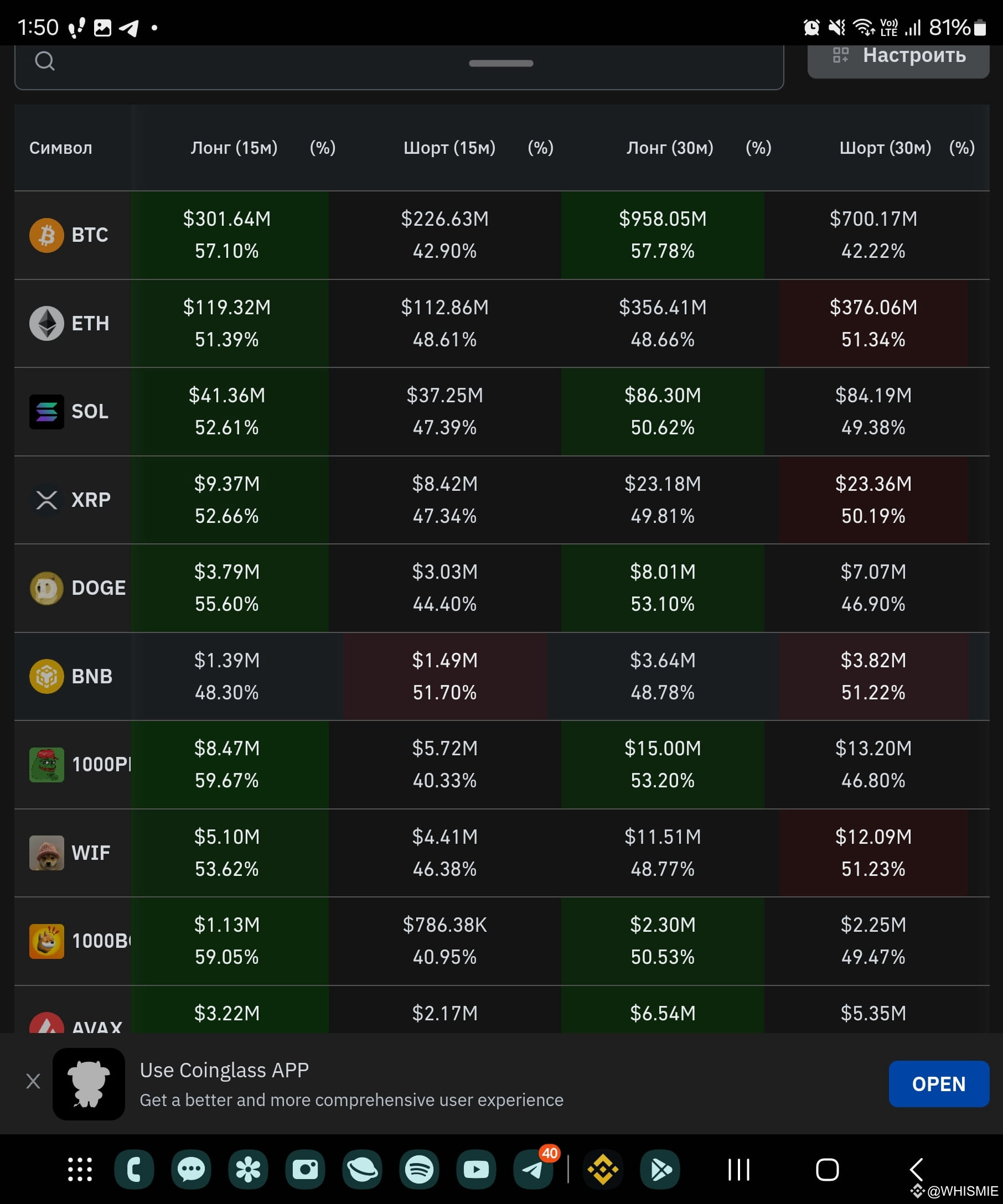Open Telegram with 40 notifications
The height and width of the screenshot is (1204, 1003).
(533, 1170)
